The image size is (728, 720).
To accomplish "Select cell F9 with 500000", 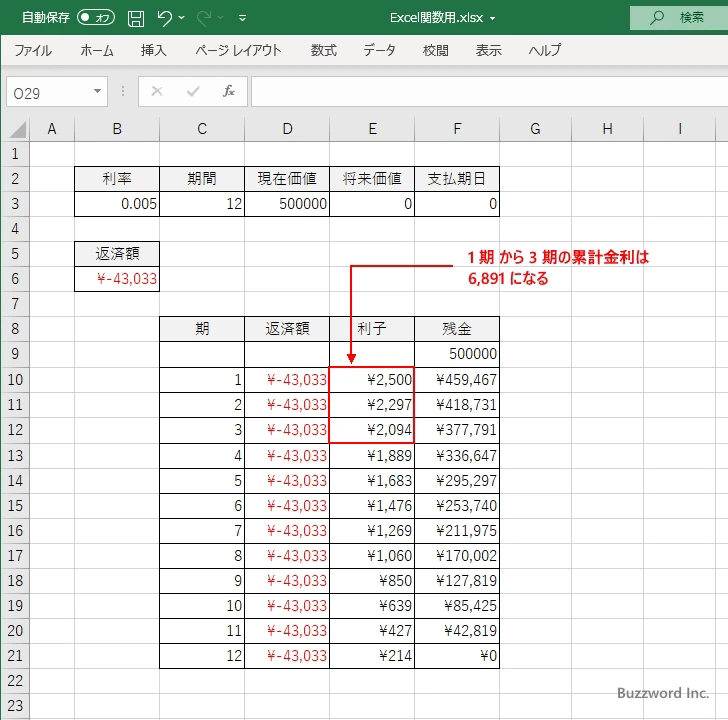I will click(x=457, y=354).
